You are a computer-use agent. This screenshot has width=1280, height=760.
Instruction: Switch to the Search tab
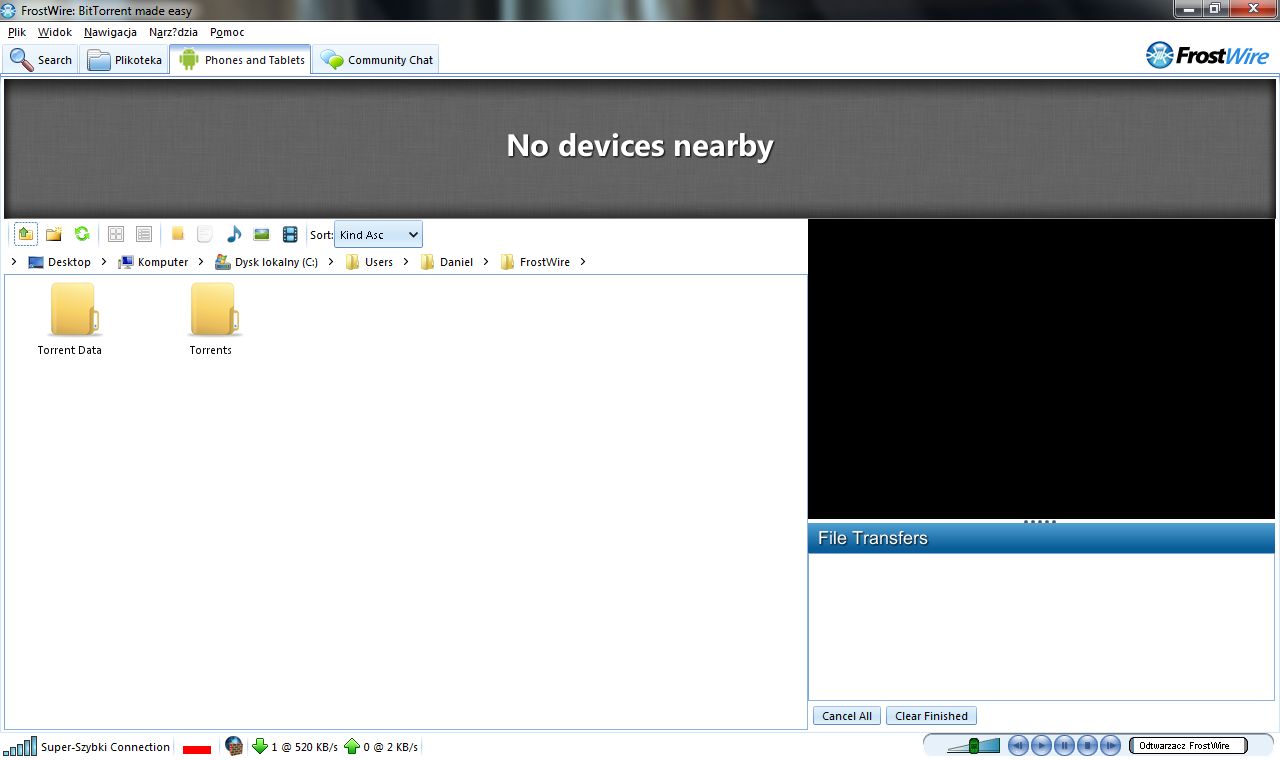coord(41,60)
